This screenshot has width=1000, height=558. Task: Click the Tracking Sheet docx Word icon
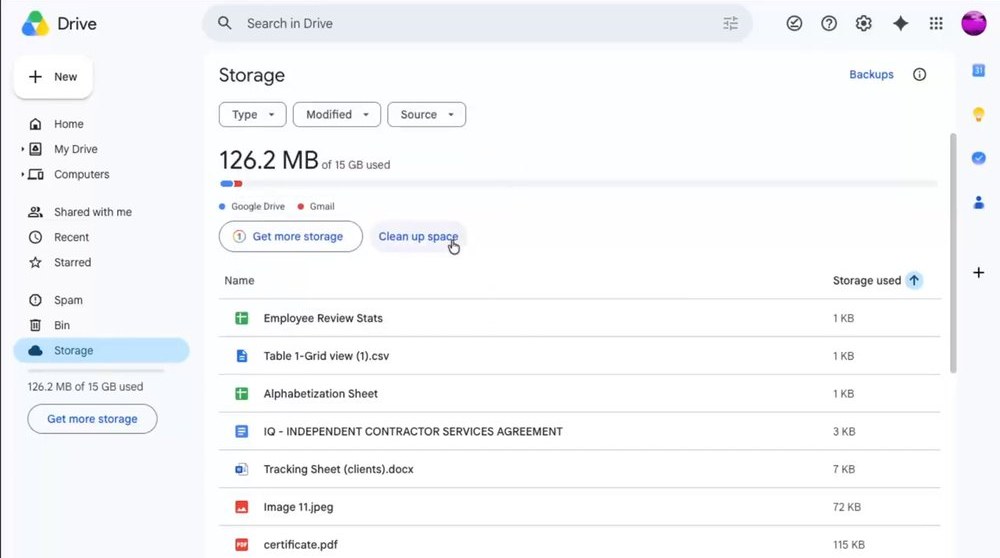click(x=242, y=469)
